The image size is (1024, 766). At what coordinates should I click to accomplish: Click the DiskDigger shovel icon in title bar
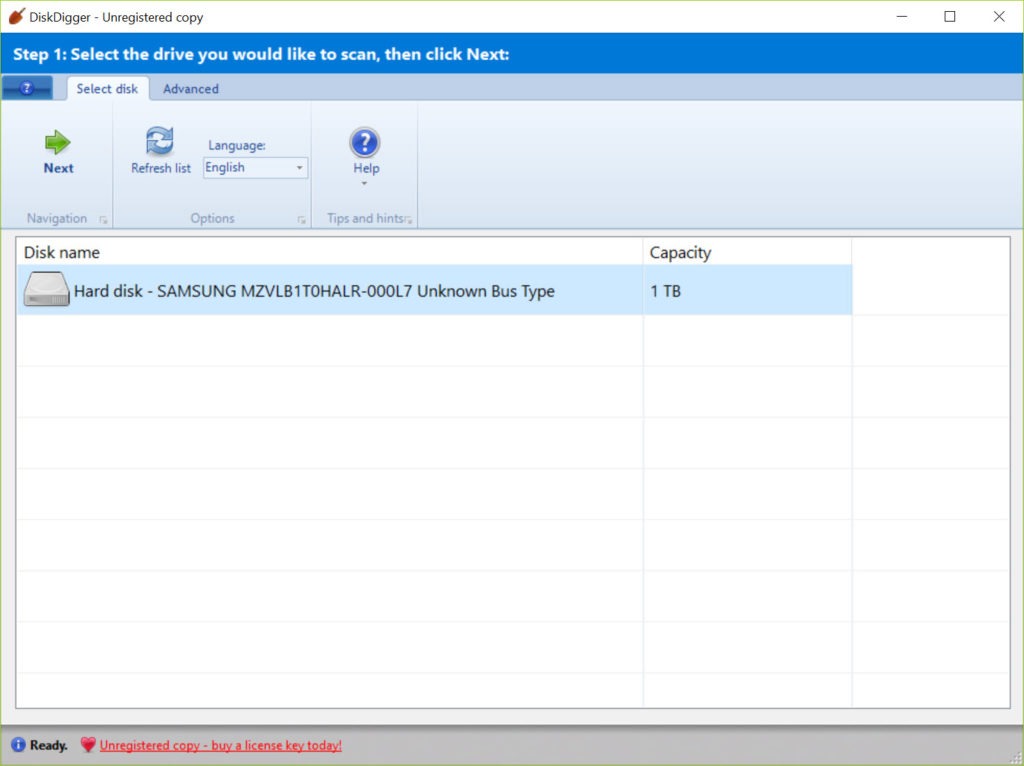(x=16, y=17)
